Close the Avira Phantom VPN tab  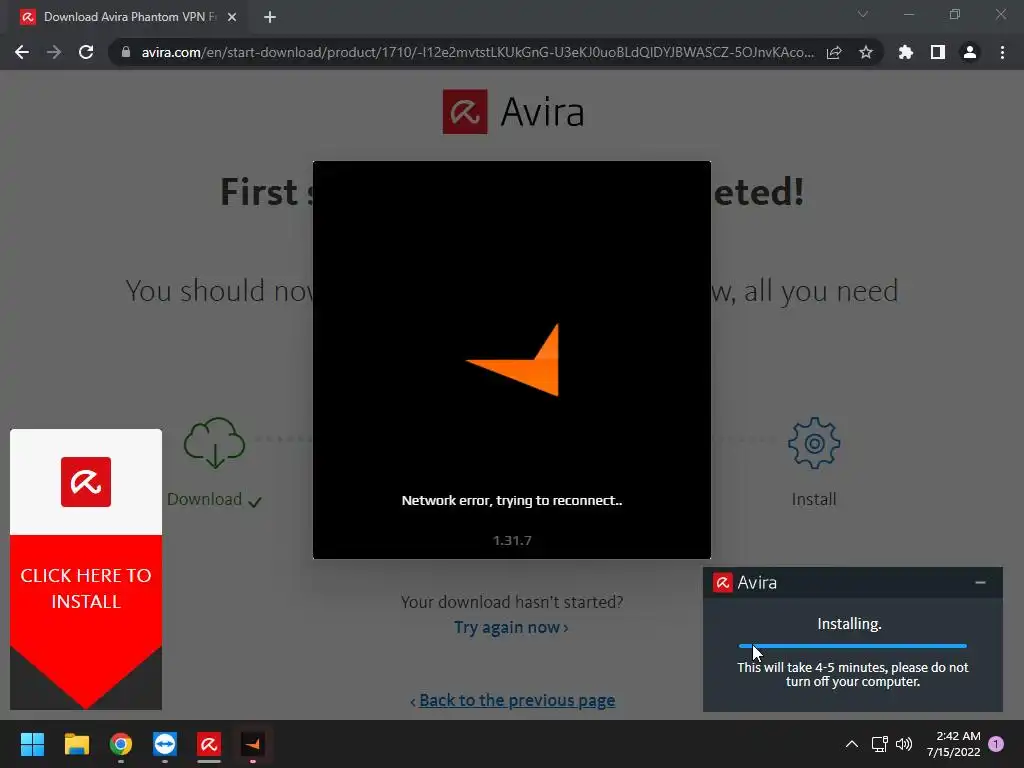coord(232,17)
